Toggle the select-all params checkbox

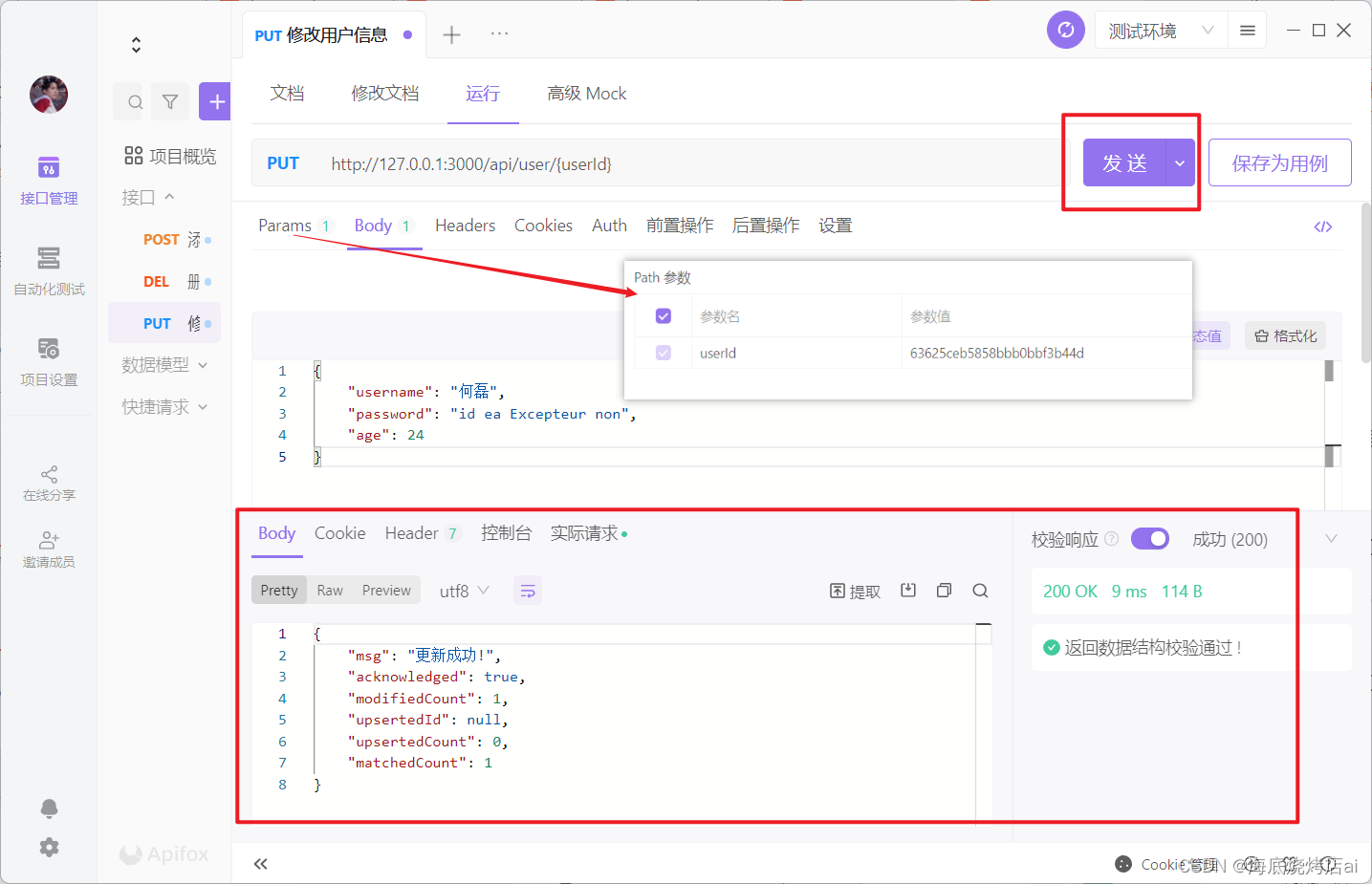664,316
